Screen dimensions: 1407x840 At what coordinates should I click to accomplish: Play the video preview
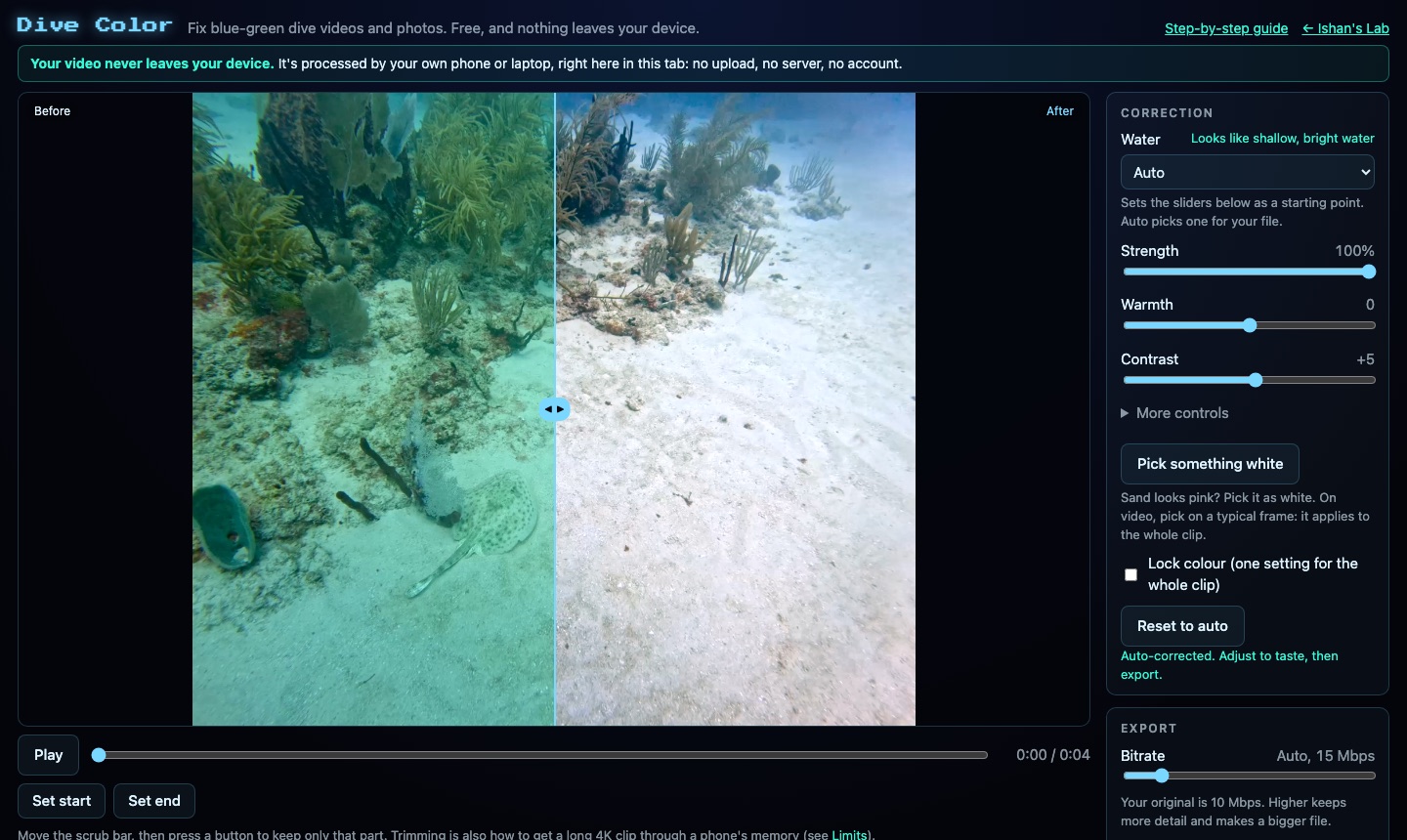click(48, 755)
